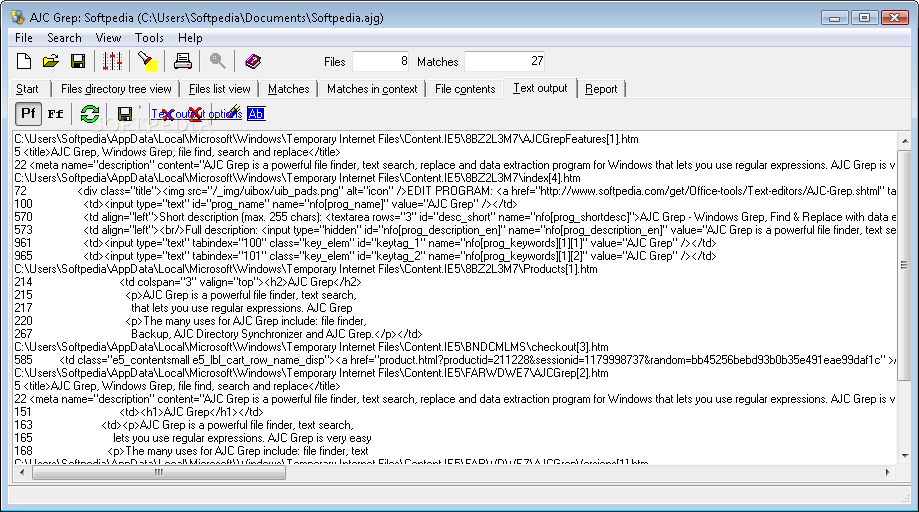Open the Tools menu
The height and width of the screenshot is (512, 919).
tap(149, 38)
